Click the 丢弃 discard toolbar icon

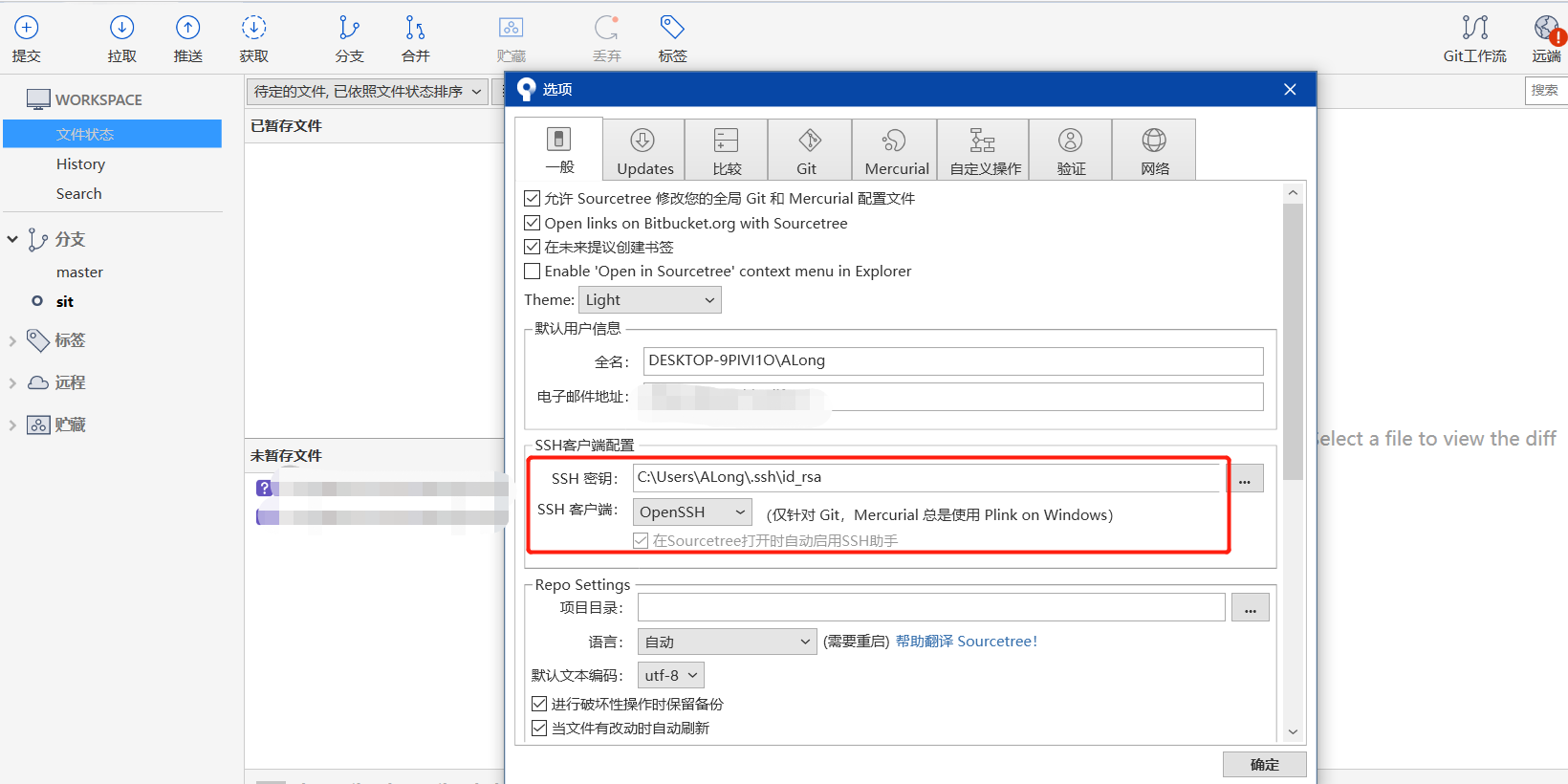[x=606, y=28]
